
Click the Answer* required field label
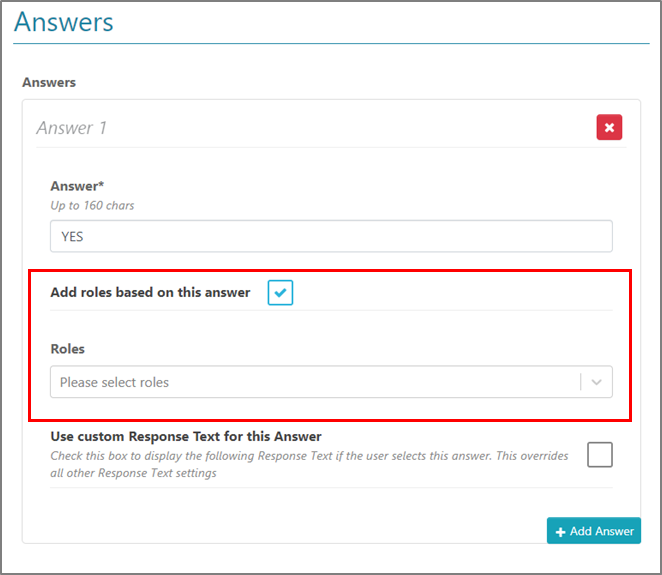77,186
